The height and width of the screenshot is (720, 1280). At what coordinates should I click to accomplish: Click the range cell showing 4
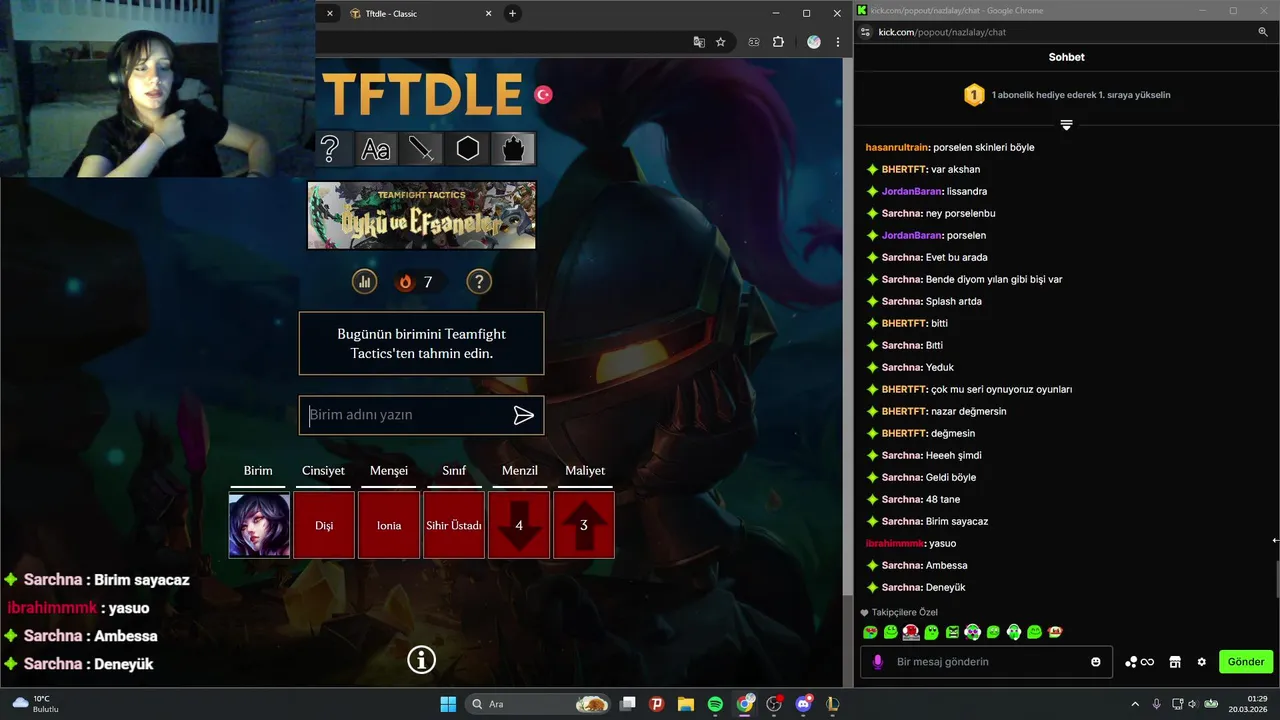coord(519,525)
